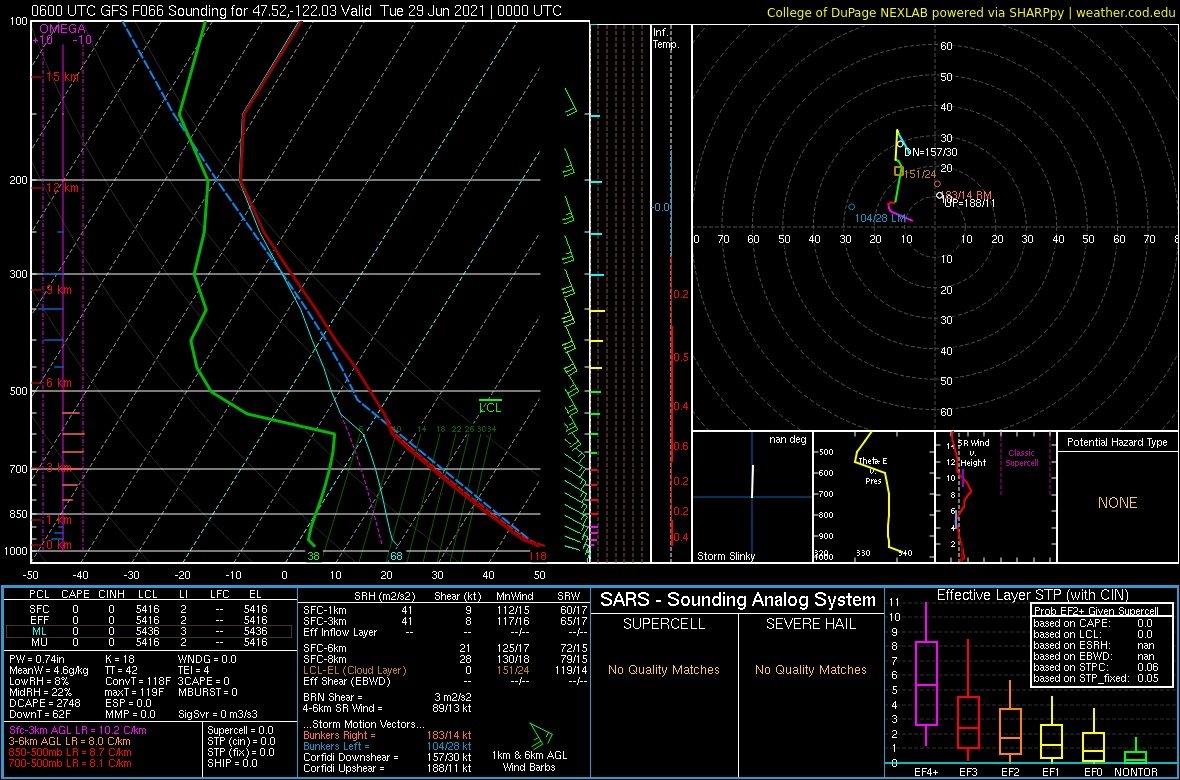Click the SR Wind v. Height inset plot
1180x780 pixels.
point(995,497)
